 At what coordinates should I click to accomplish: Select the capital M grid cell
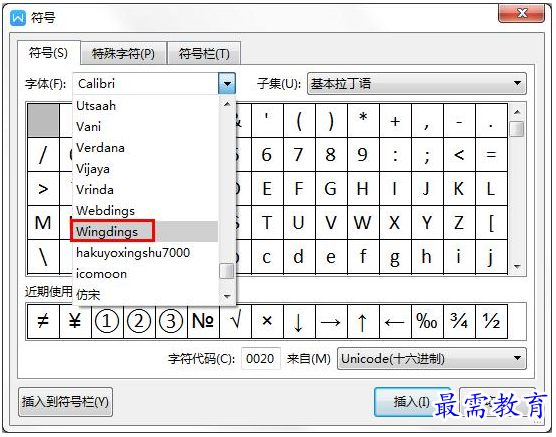tap(43, 223)
